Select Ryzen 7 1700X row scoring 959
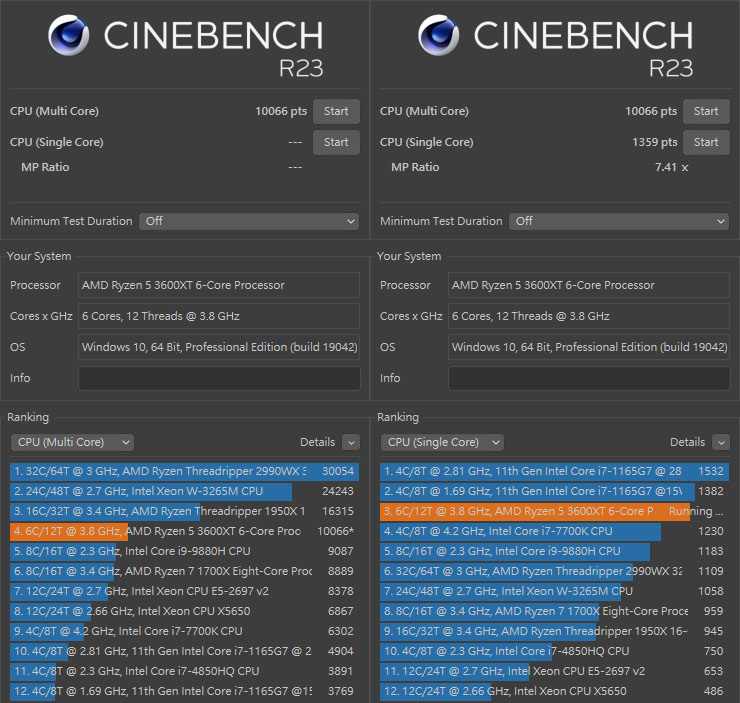Image resolution: width=740 pixels, height=703 pixels. click(554, 611)
